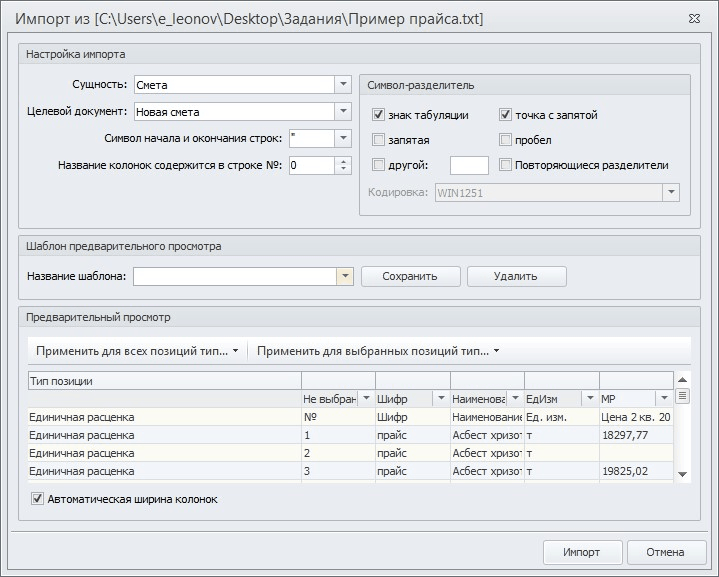Increase the column names row number

pos(344,161)
